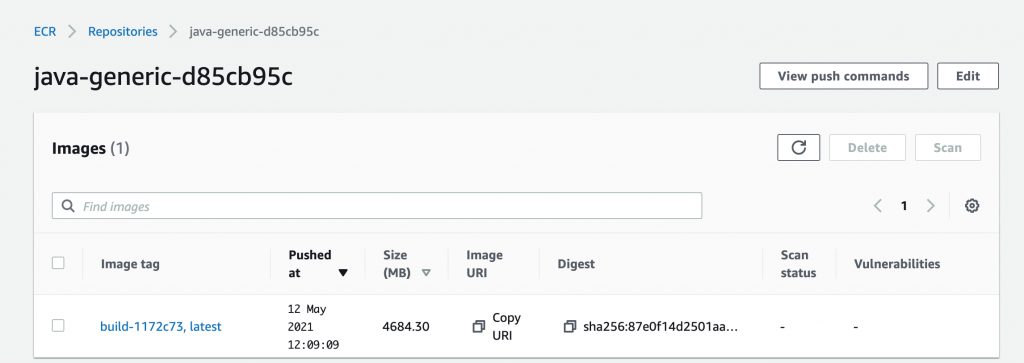The image size is (1024, 363).
Task: Tick checkbox for build-1172c73 image
Action: pos(58,325)
